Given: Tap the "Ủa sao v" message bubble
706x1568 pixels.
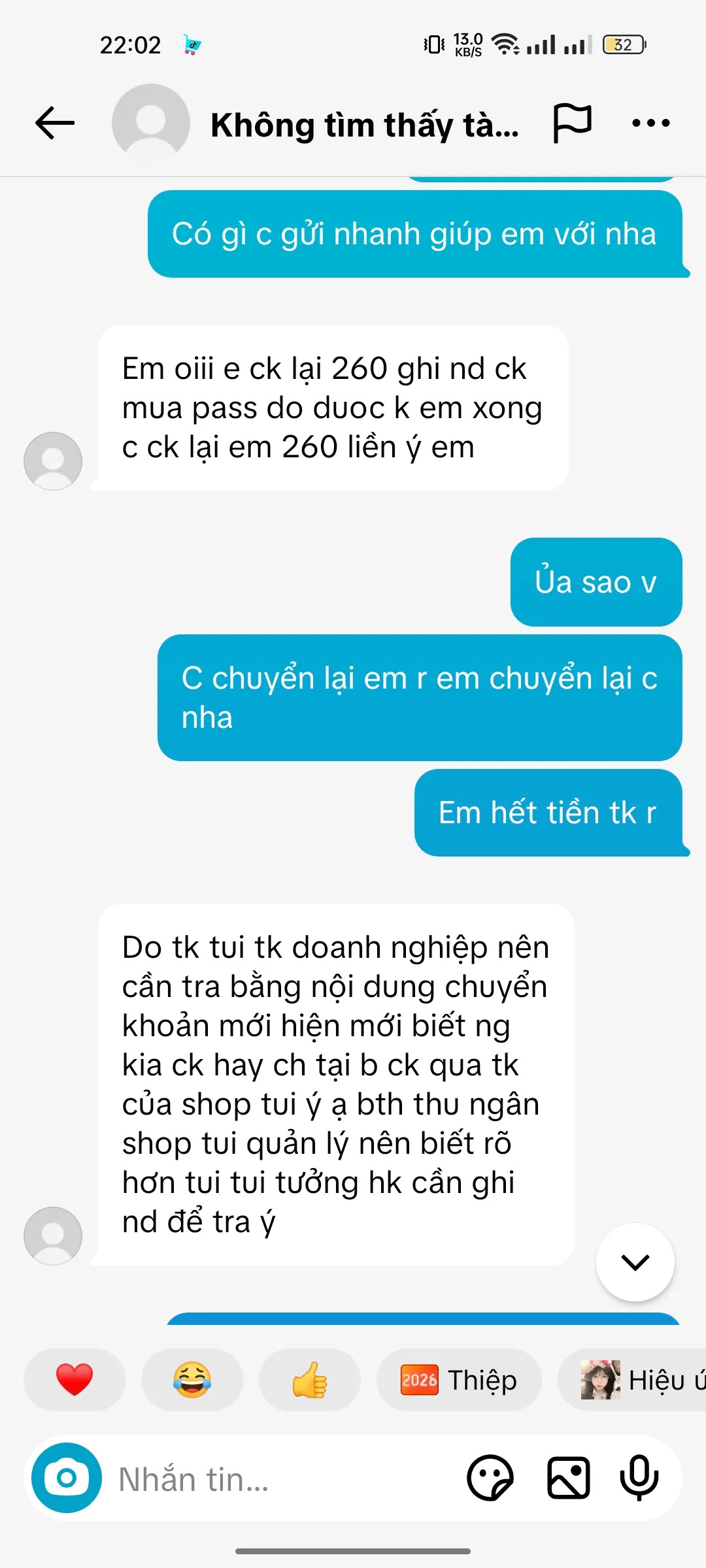Looking at the screenshot, I should click(596, 582).
